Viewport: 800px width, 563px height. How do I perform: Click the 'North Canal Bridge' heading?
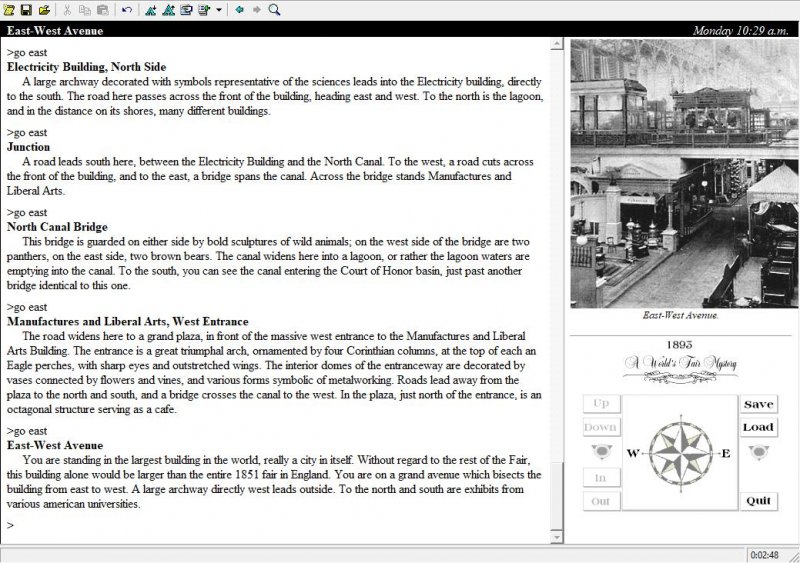tap(57, 227)
